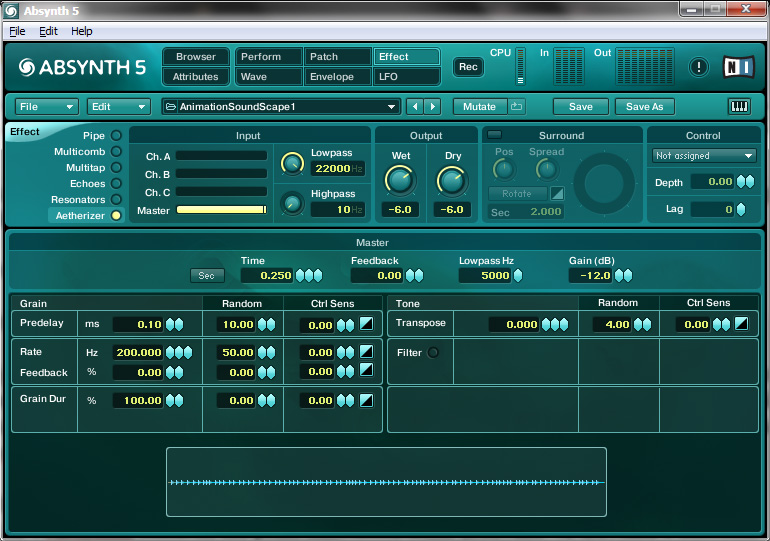Click the next preset arrow
The image size is (770, 541).
pos(432,107)
